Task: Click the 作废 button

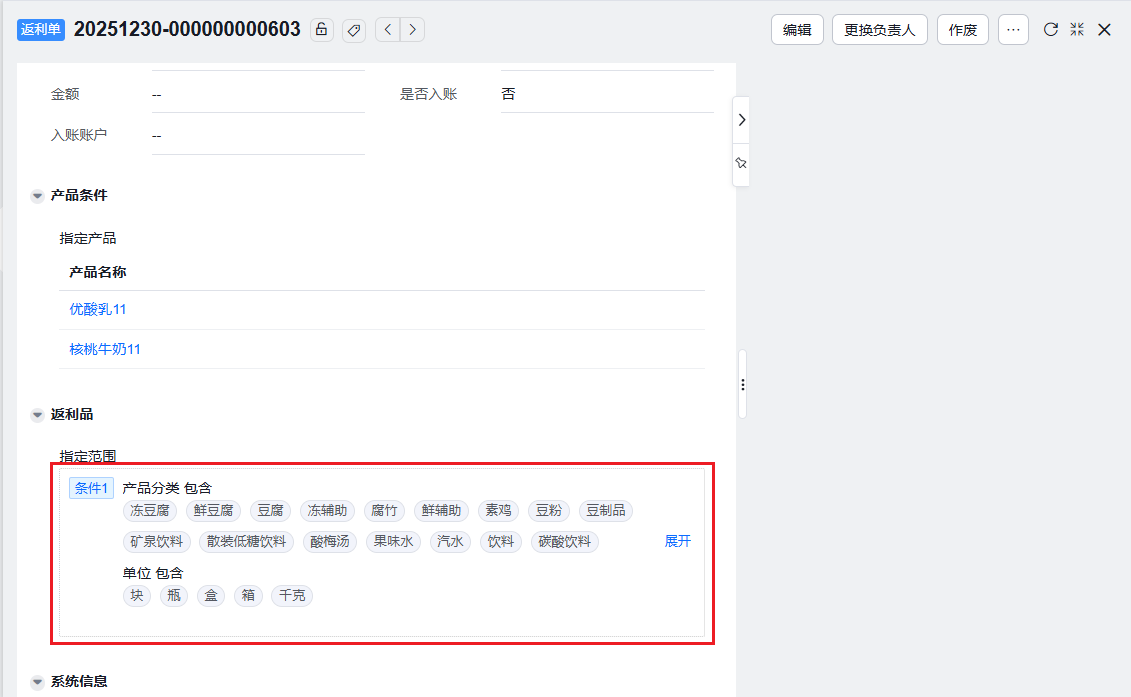Action: click(962, 30)
